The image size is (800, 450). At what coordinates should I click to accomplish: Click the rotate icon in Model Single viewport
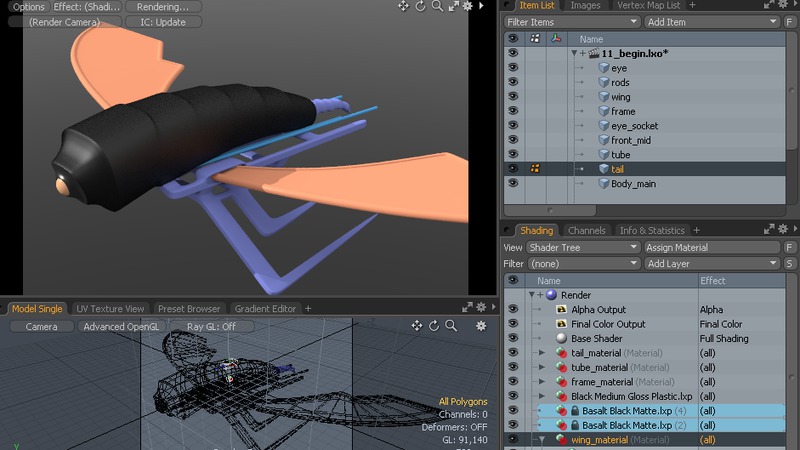(434, 326)
